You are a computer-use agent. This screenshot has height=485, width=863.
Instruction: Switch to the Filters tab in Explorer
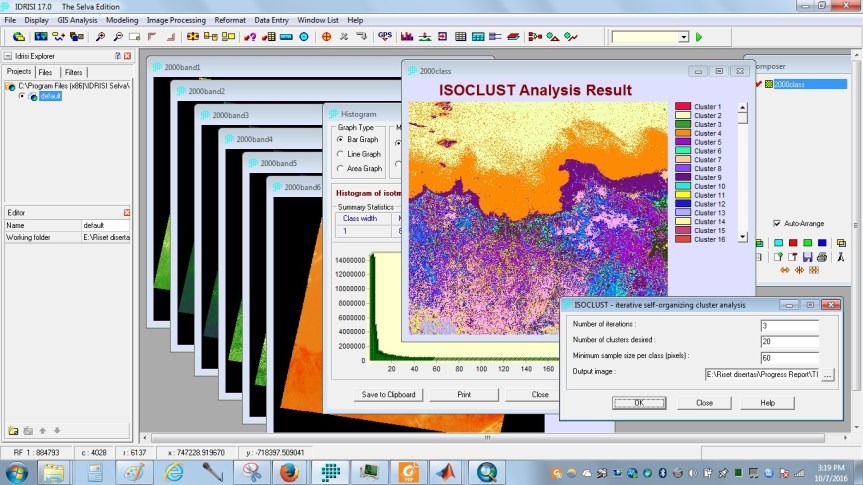73,72
